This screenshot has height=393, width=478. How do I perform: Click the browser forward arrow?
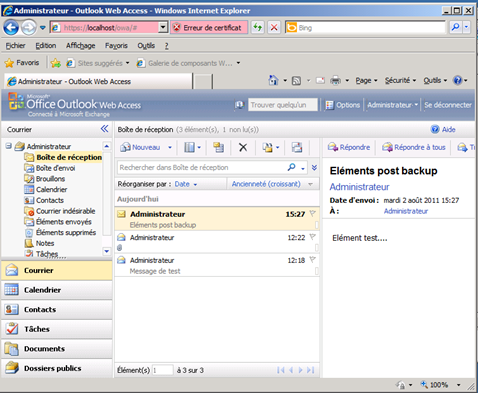[x=29, y=28]
